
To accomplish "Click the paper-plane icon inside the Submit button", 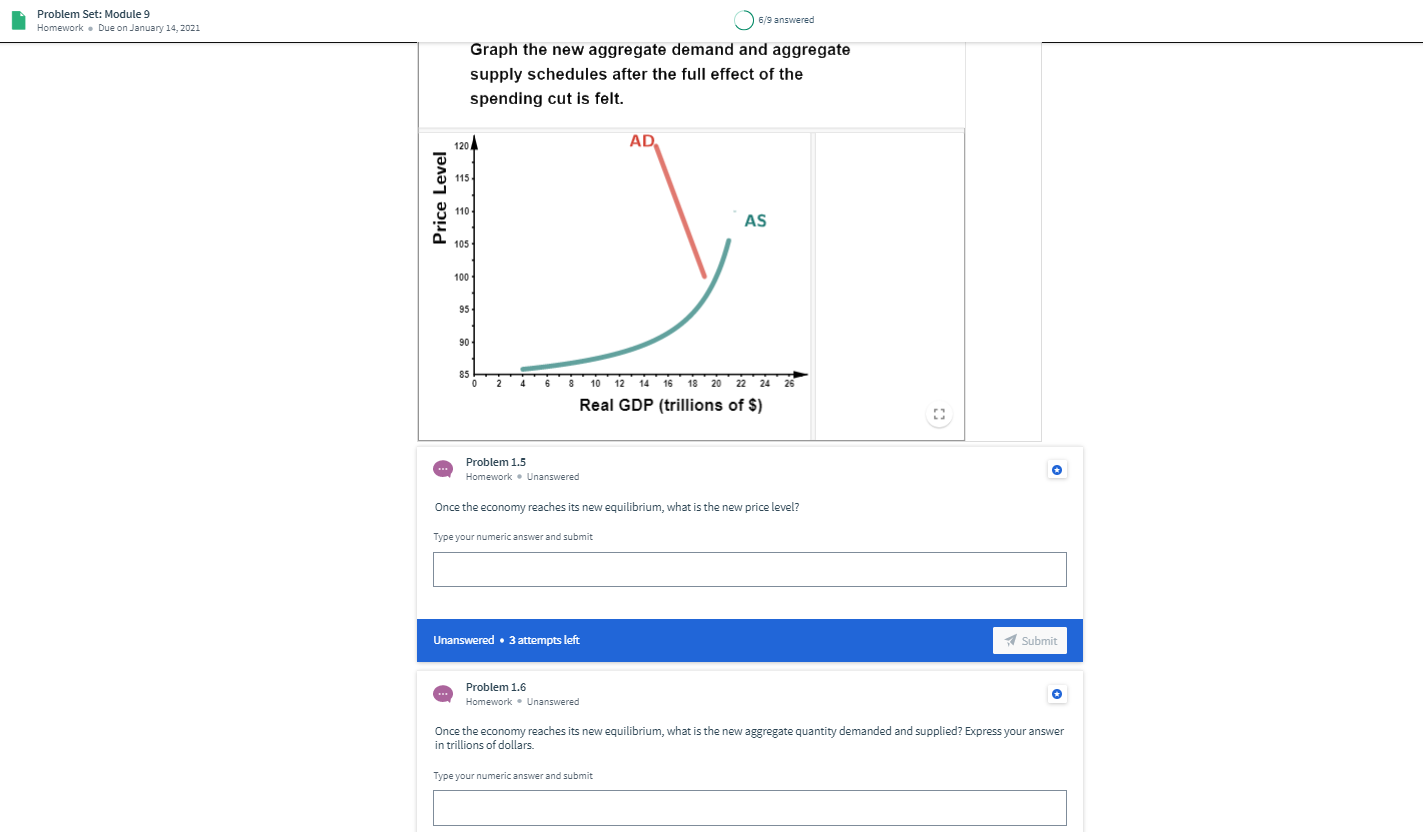I will [1011, 640].
